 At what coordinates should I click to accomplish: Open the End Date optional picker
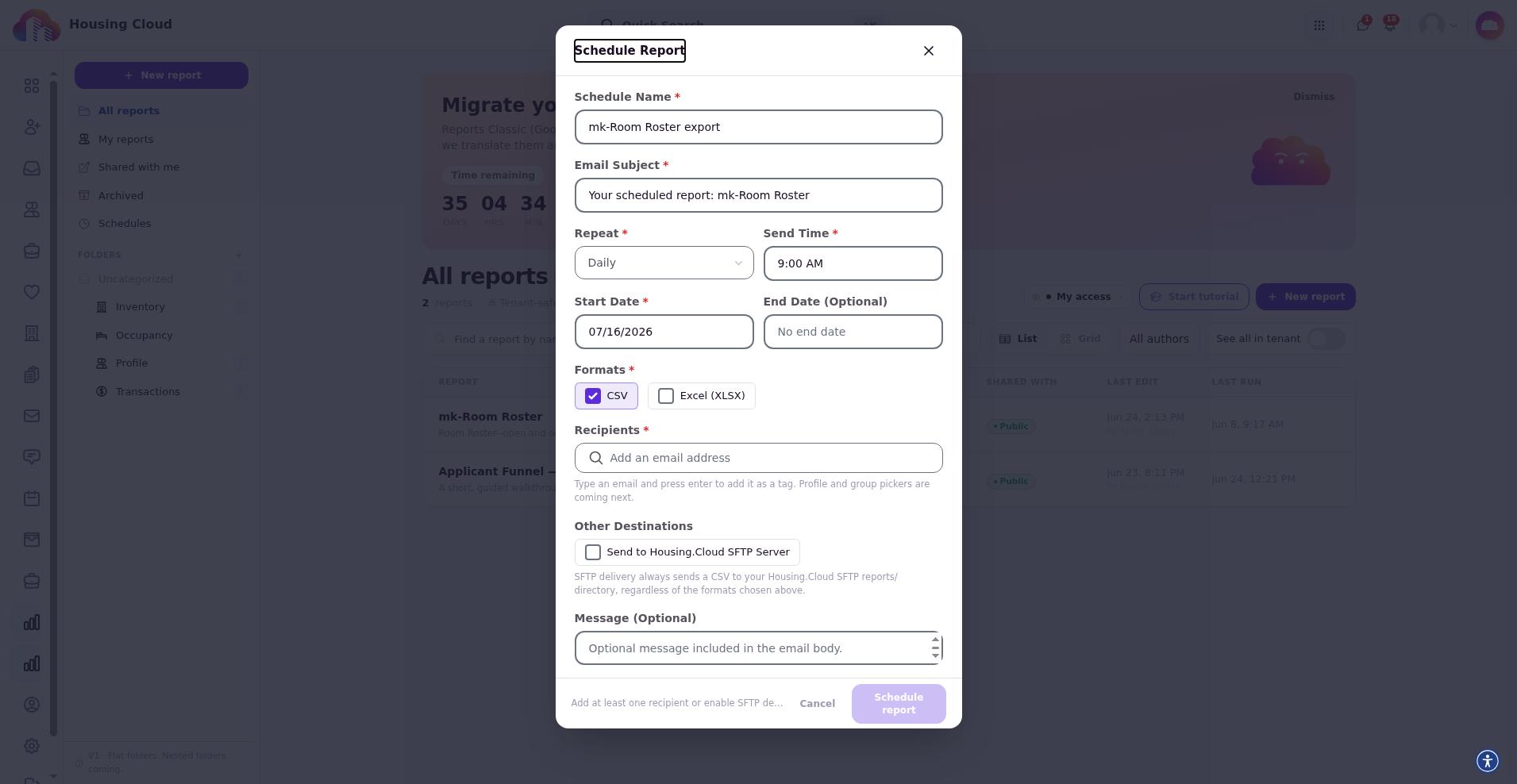[853, 332]
